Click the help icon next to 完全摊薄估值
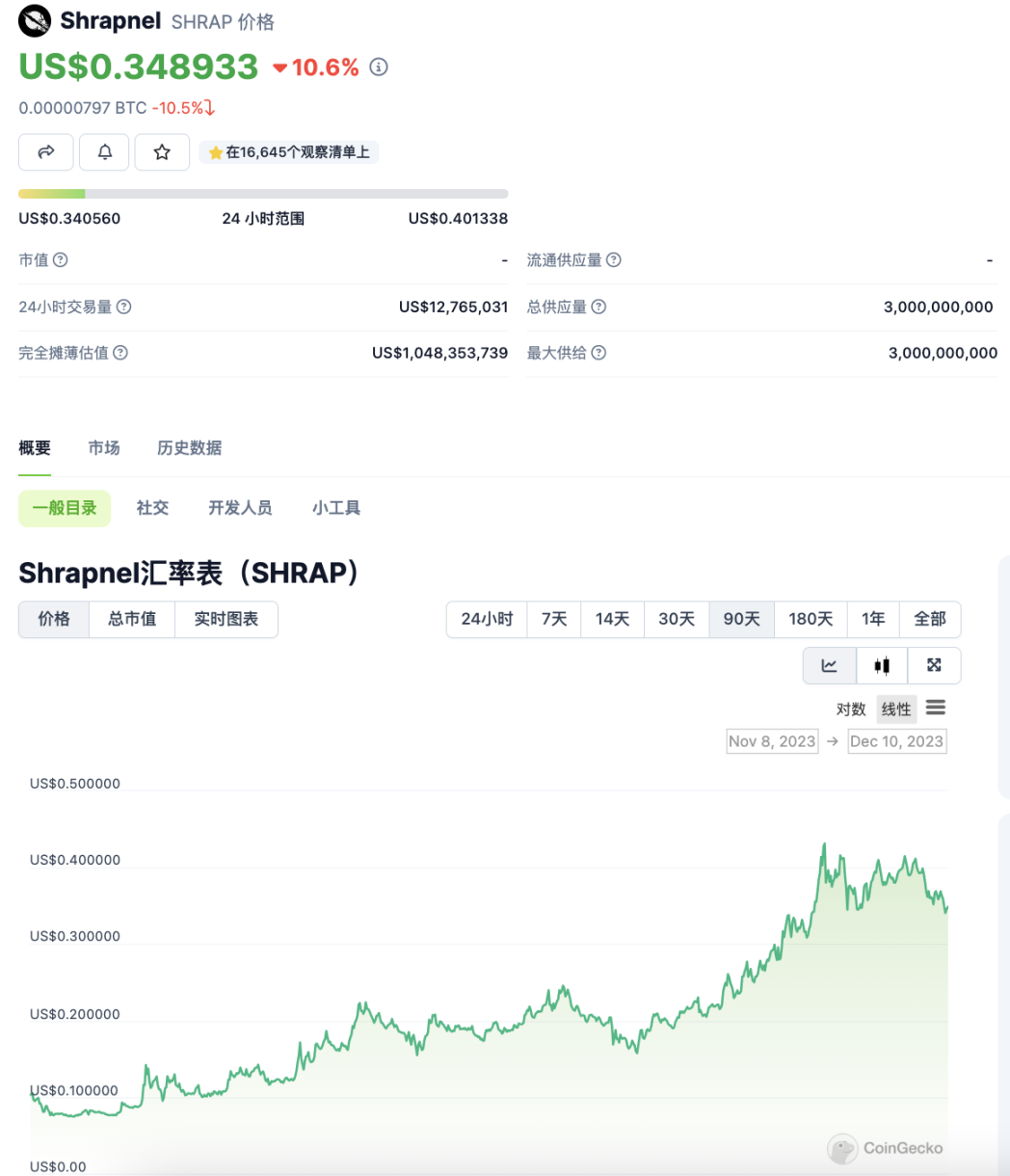Viewport: 1010px width, 1176px height. tap(120, 353)
